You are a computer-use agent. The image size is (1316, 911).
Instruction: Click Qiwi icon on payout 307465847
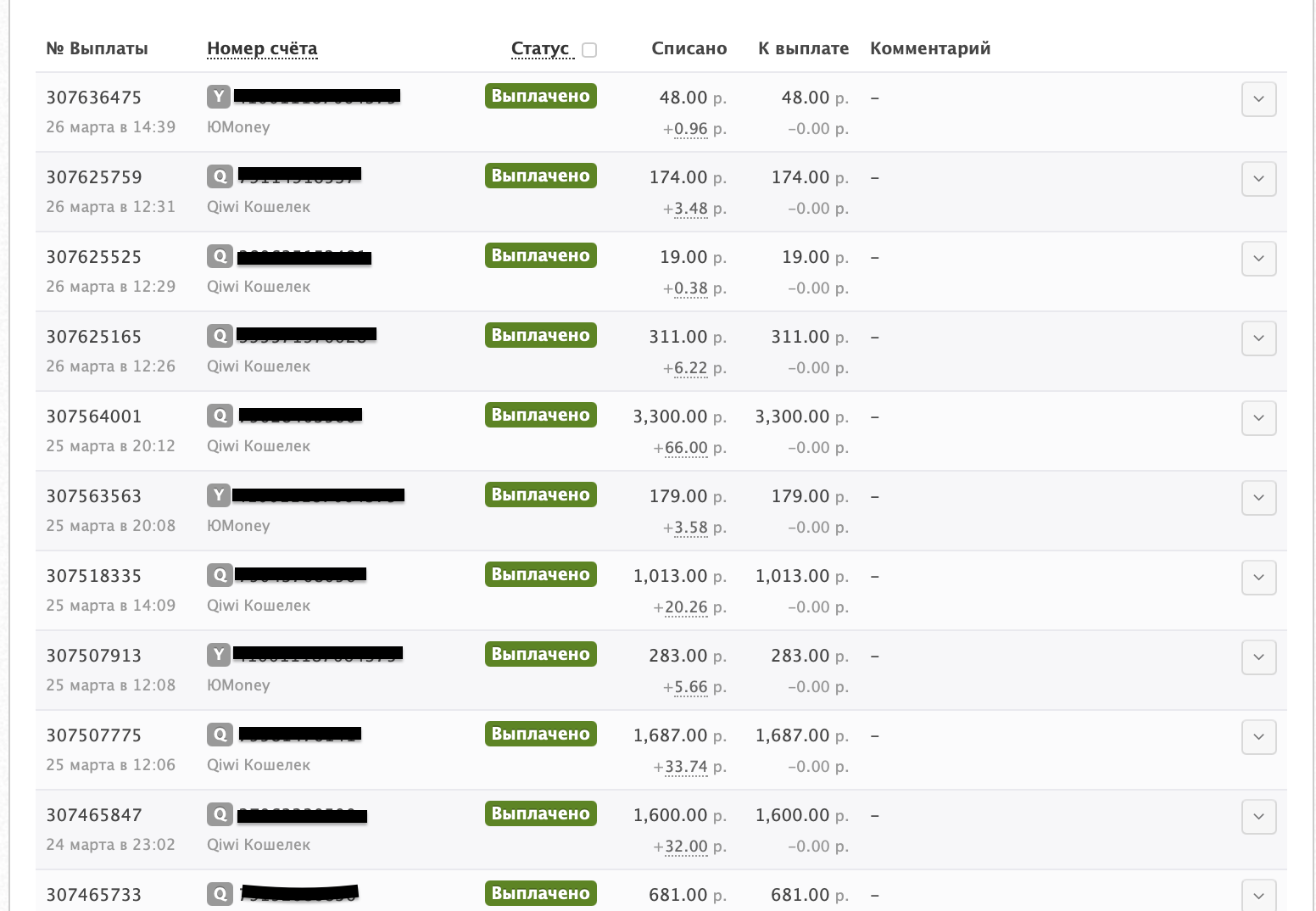(220, 814)
